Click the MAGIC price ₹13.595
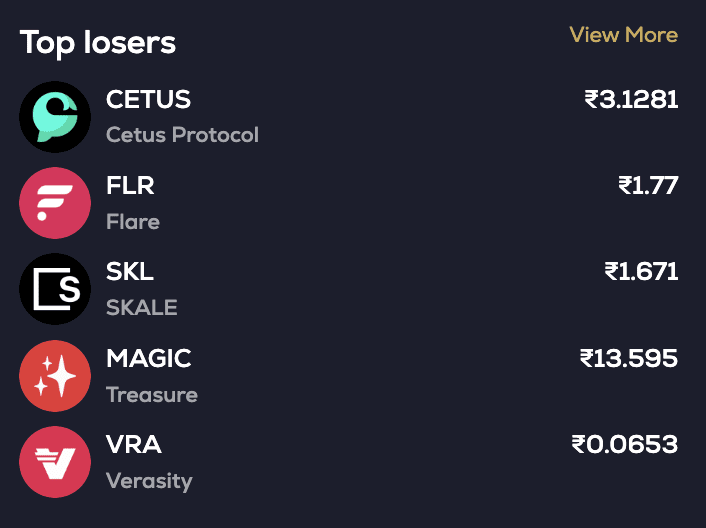706x528 pixels. click(629, 358)
